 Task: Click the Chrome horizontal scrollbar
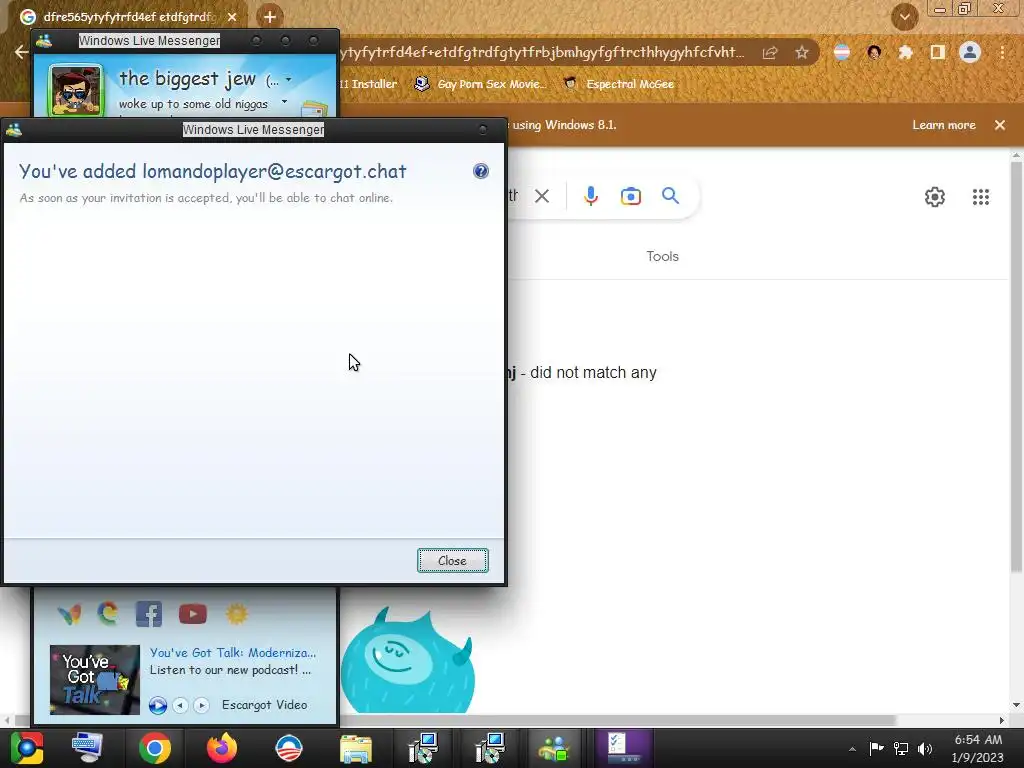click(456, 720)
